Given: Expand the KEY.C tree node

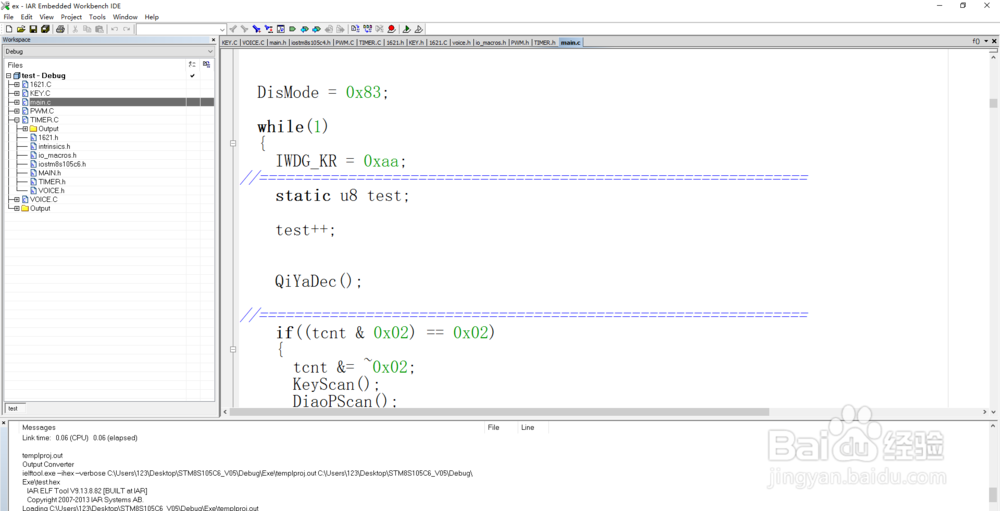Looking at the screenshot, I should [x=17, y=93].
